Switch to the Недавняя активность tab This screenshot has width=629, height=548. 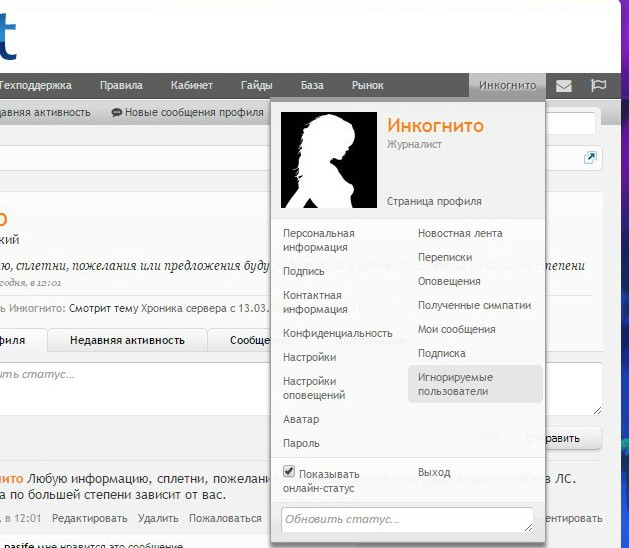127,340
